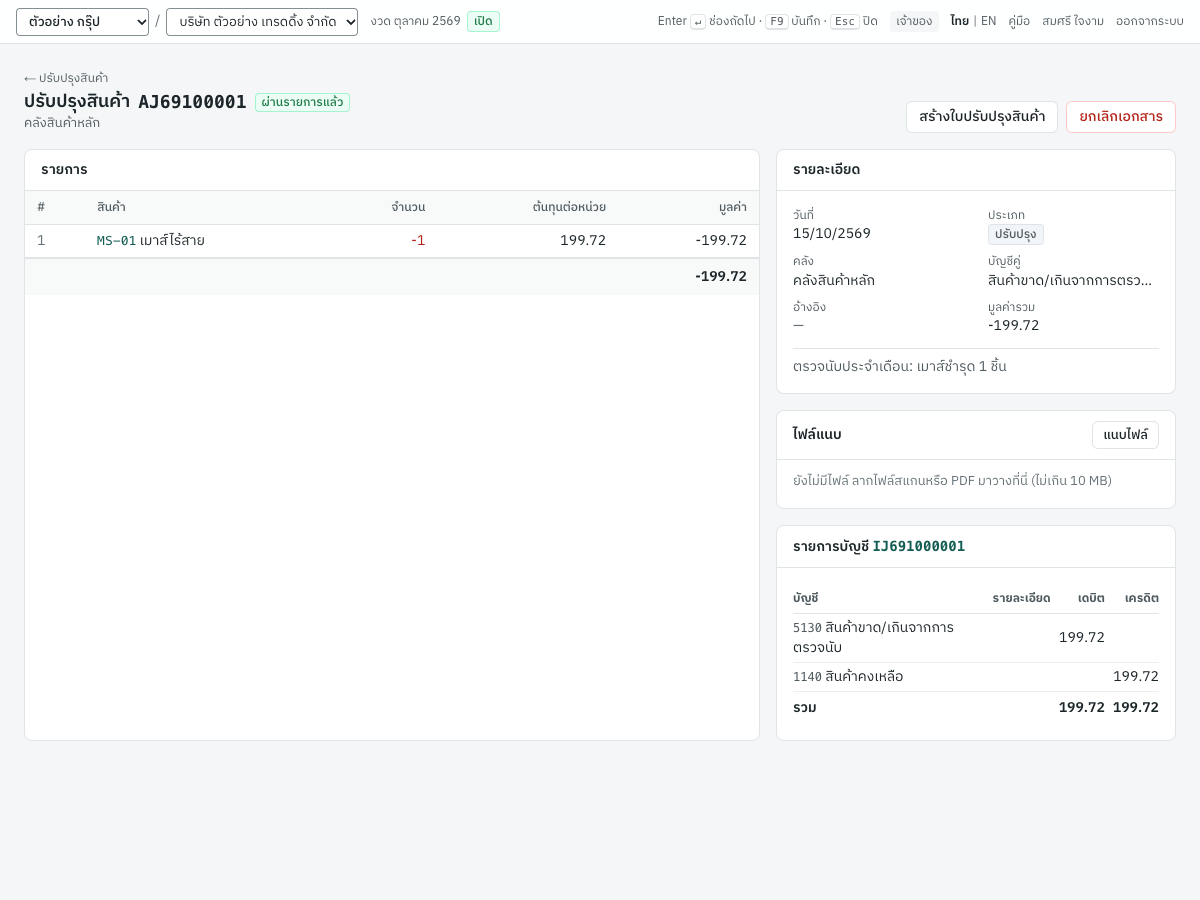1200x900 pixels.
Task: Click คลังสินค้าหลัก warehouse value in details
Action: [834, 281]
